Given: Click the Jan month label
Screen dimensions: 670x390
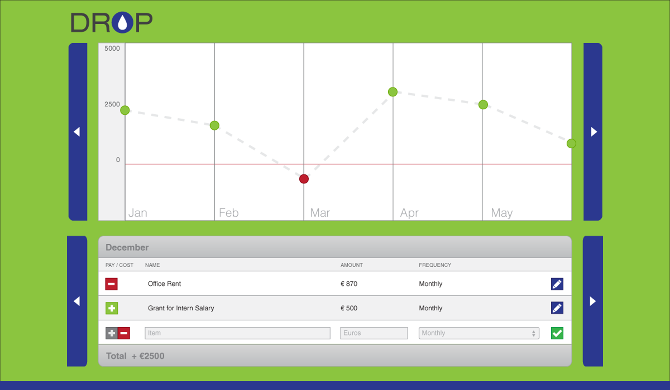Looking at the screenshot, I should coord(138,213).
